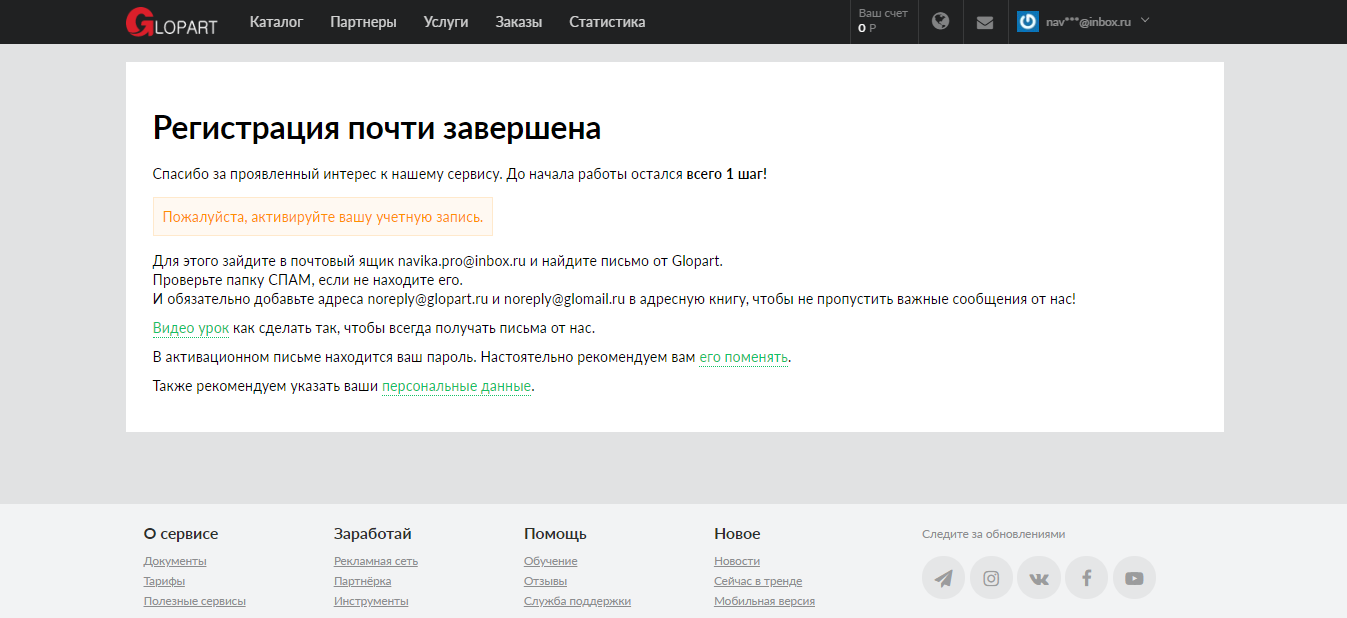The height and width of the screenshot is (618, 1347).
Task: Open the Статистика menu item
Action: [607, 22]
